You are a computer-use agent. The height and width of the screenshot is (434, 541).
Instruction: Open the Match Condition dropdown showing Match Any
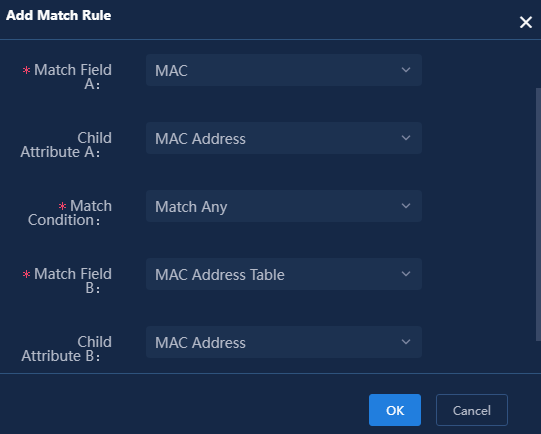pos(284,206)
